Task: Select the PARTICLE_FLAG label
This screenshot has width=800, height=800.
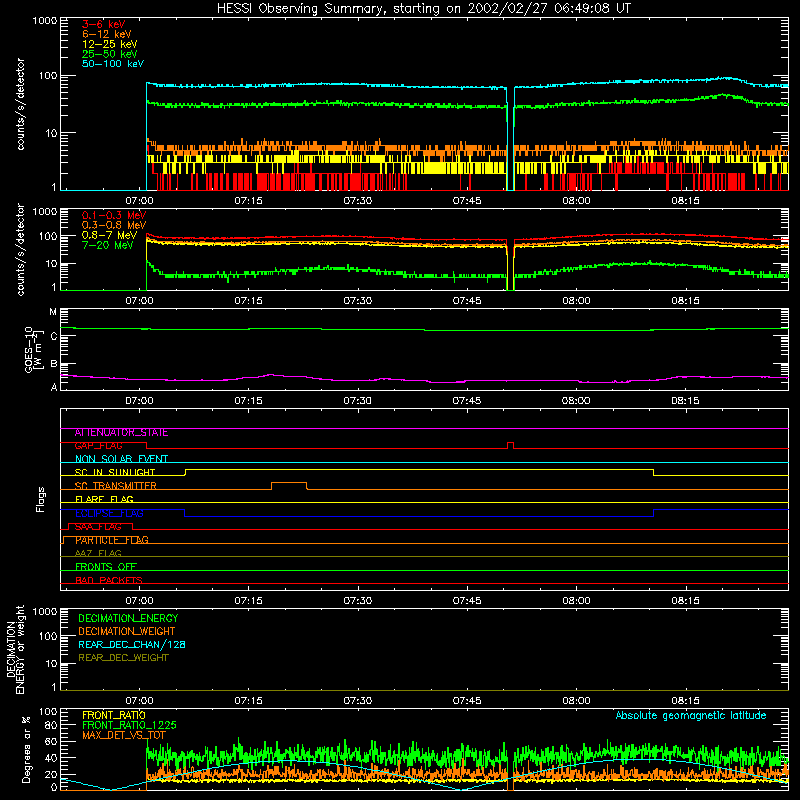Action: pyautogui.click(x=112, y=540)
